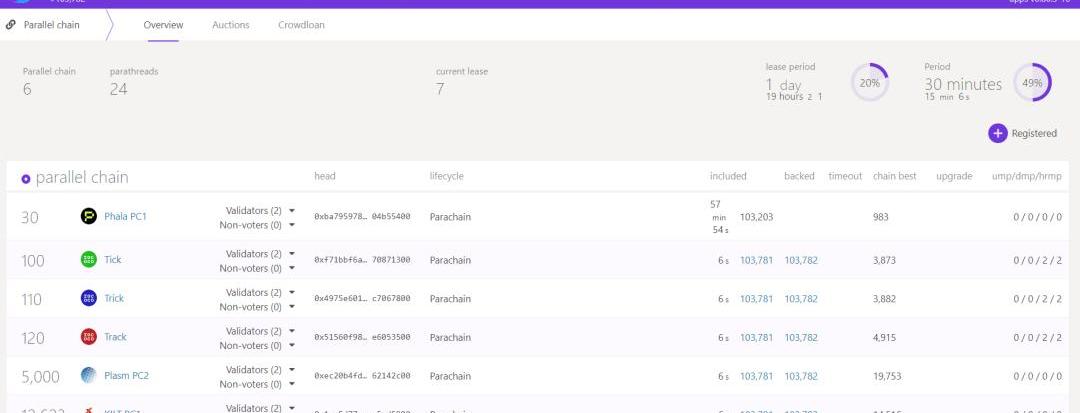Click the 20% lease period progress circle
The height and width of the screenshot is (413, 1080).
pyautogui.click(x=869, y=83)
